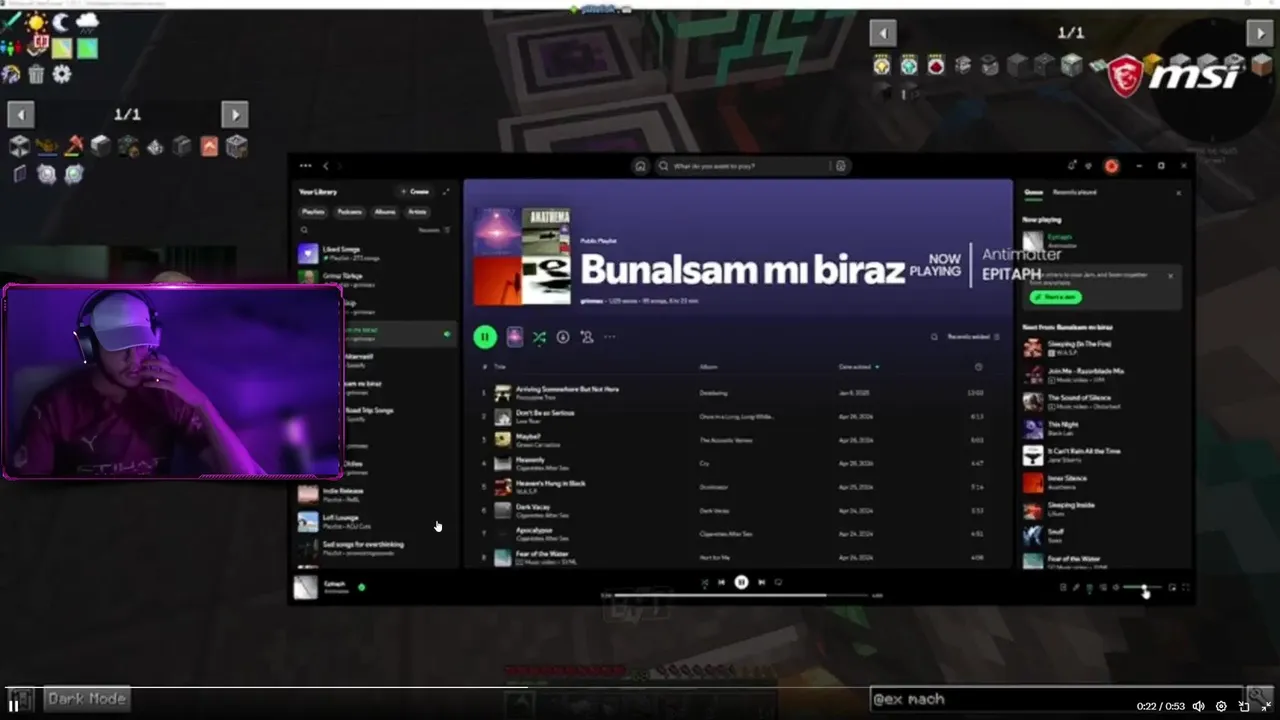
Task: Dismiss the Jam invitation card
Action: click(1170, 275)
